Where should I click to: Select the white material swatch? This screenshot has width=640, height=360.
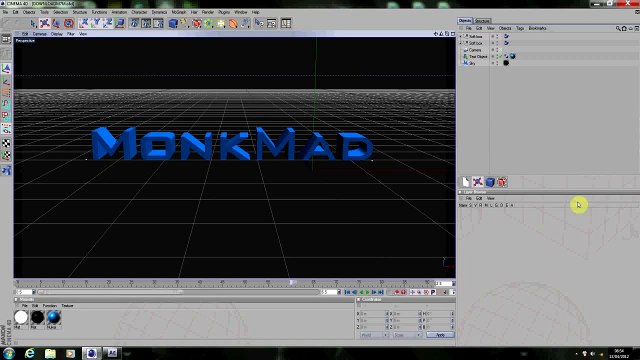click(x=21, y=317)
